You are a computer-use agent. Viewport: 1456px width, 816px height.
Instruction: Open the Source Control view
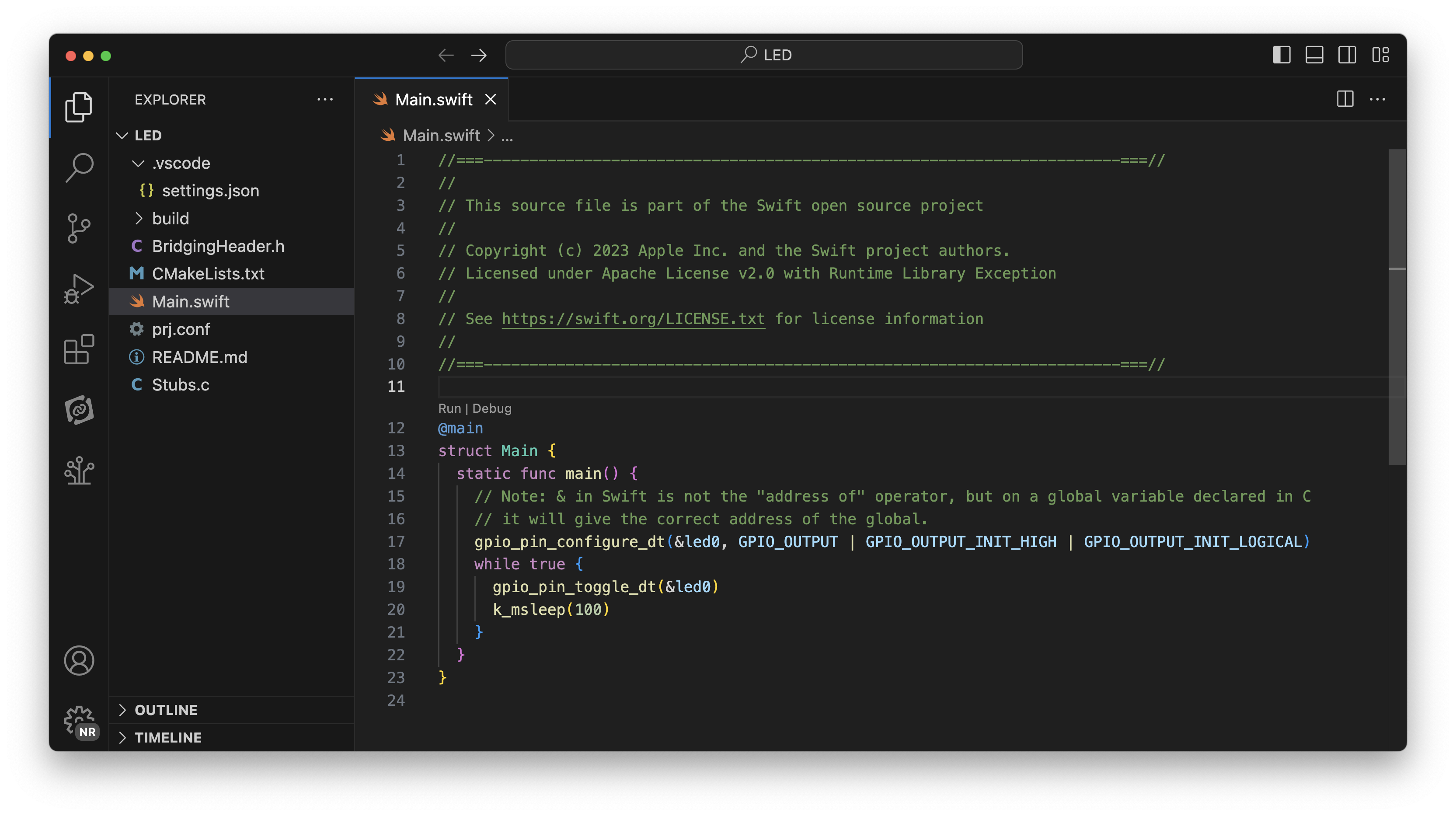pyautogui.click(x=79, y=228)
